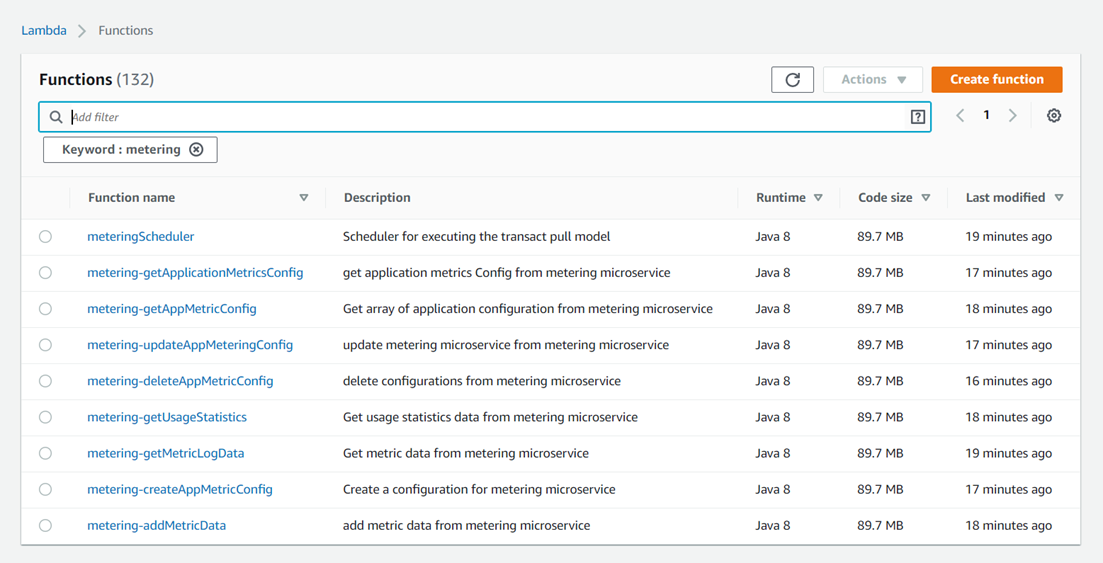Image resolution: width=1103 pixels, height=563 pixels.
Task: Sort the Code size column using its arrow
Action: pyautogui.click(x=926, y=198)
